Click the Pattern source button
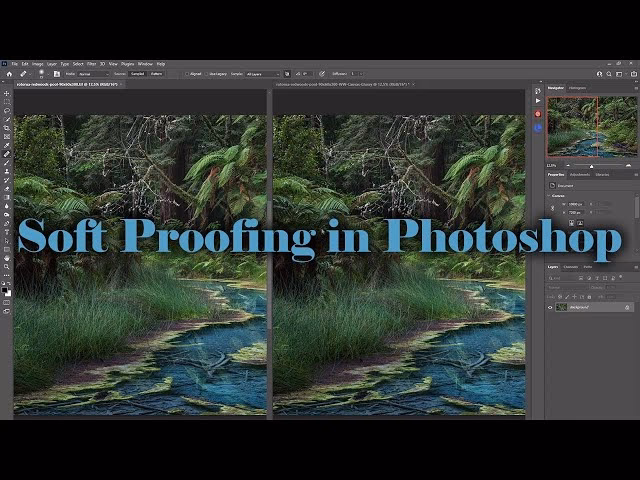 pyautogui.click(x=156, y=74)
